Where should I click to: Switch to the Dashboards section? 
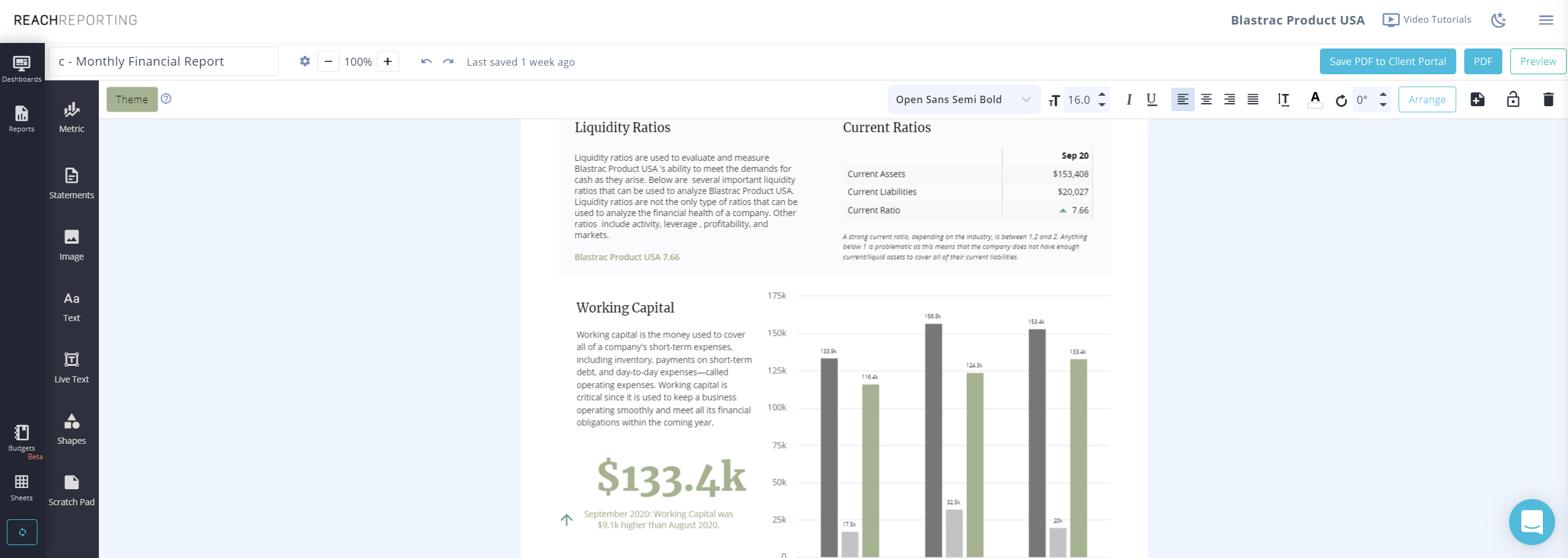click(x=21, y=66)
